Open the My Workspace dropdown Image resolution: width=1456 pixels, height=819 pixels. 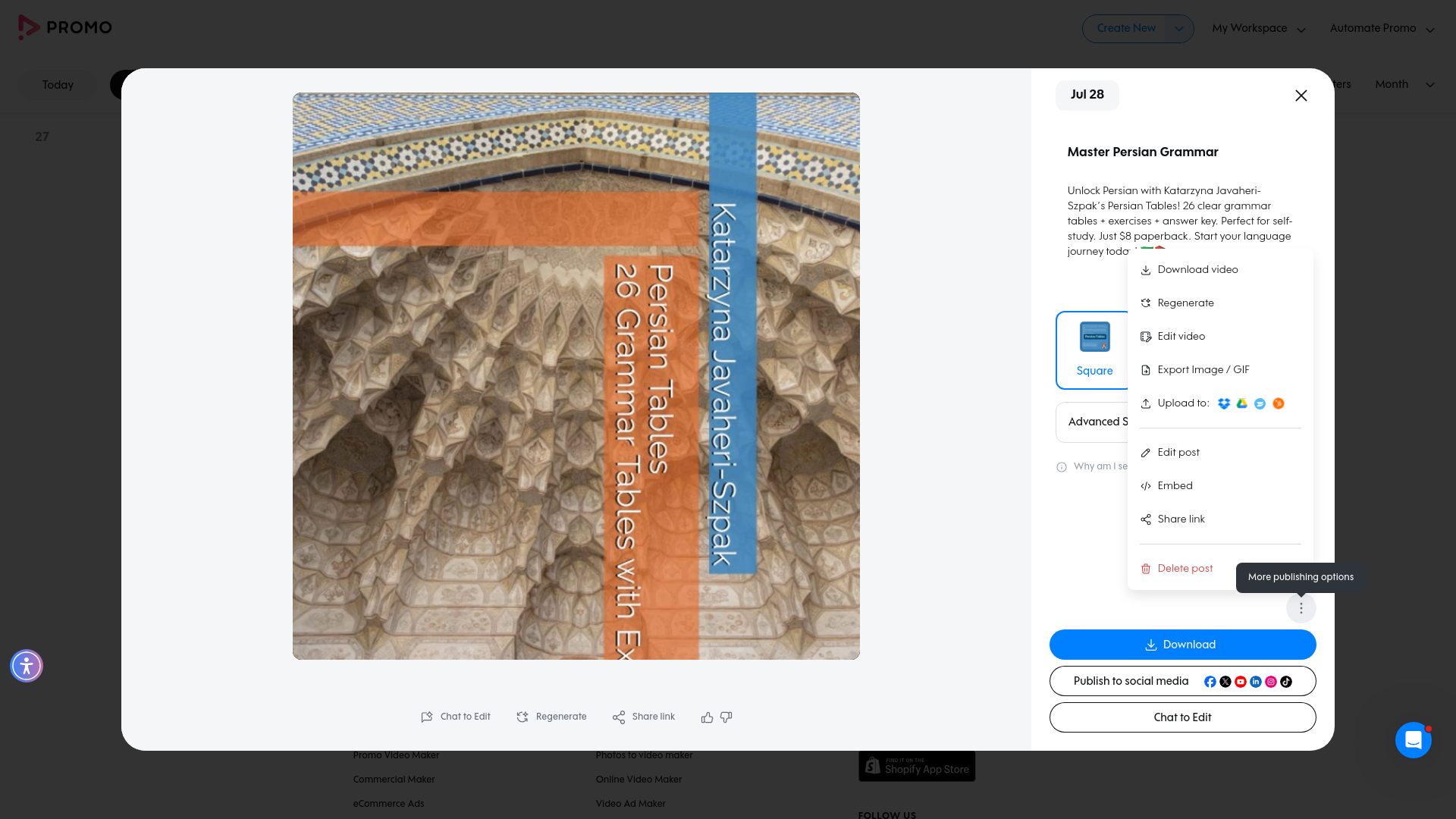[x=1259, y=29]
